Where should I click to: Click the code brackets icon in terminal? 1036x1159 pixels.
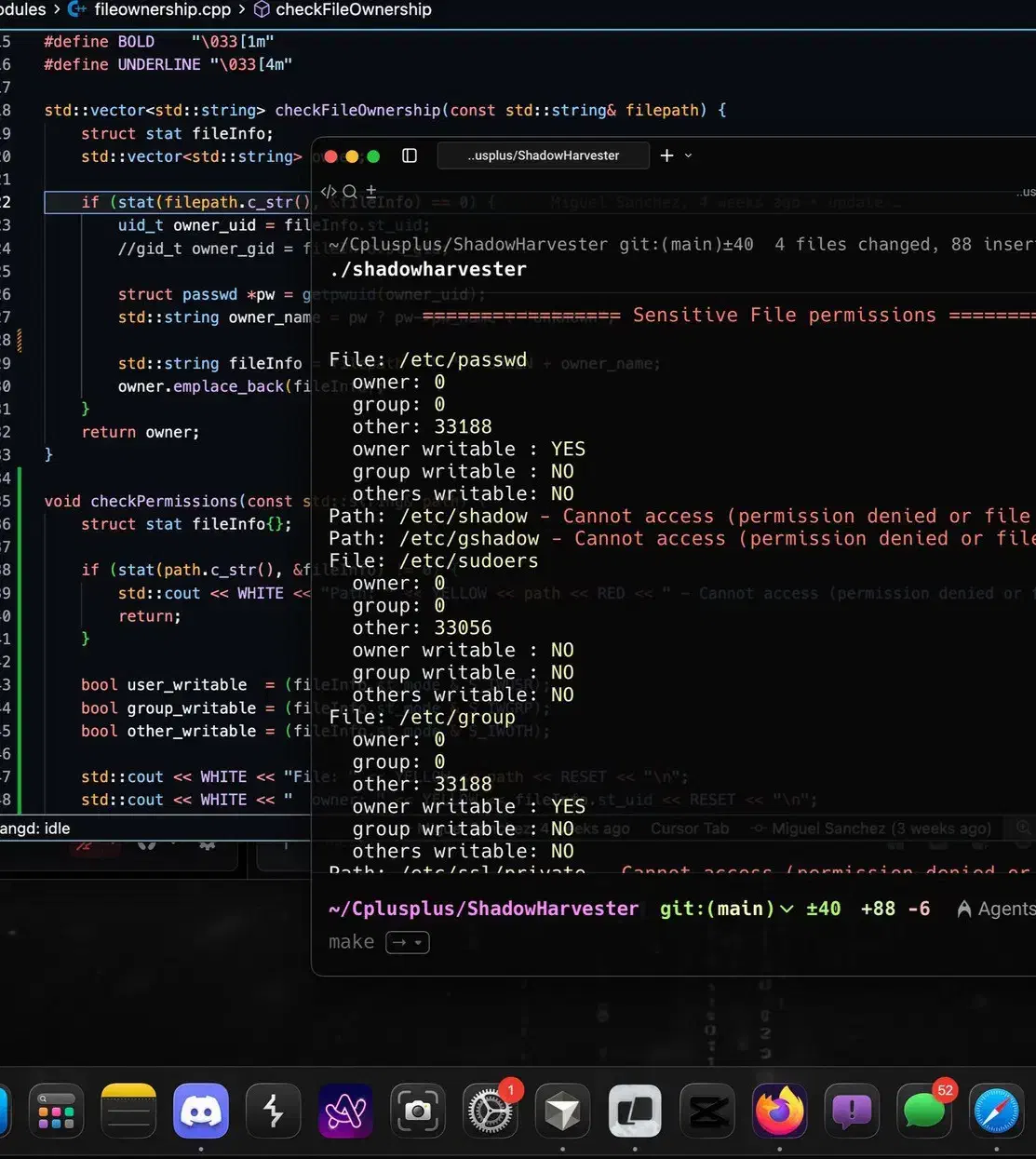click(x=329, y=192)
